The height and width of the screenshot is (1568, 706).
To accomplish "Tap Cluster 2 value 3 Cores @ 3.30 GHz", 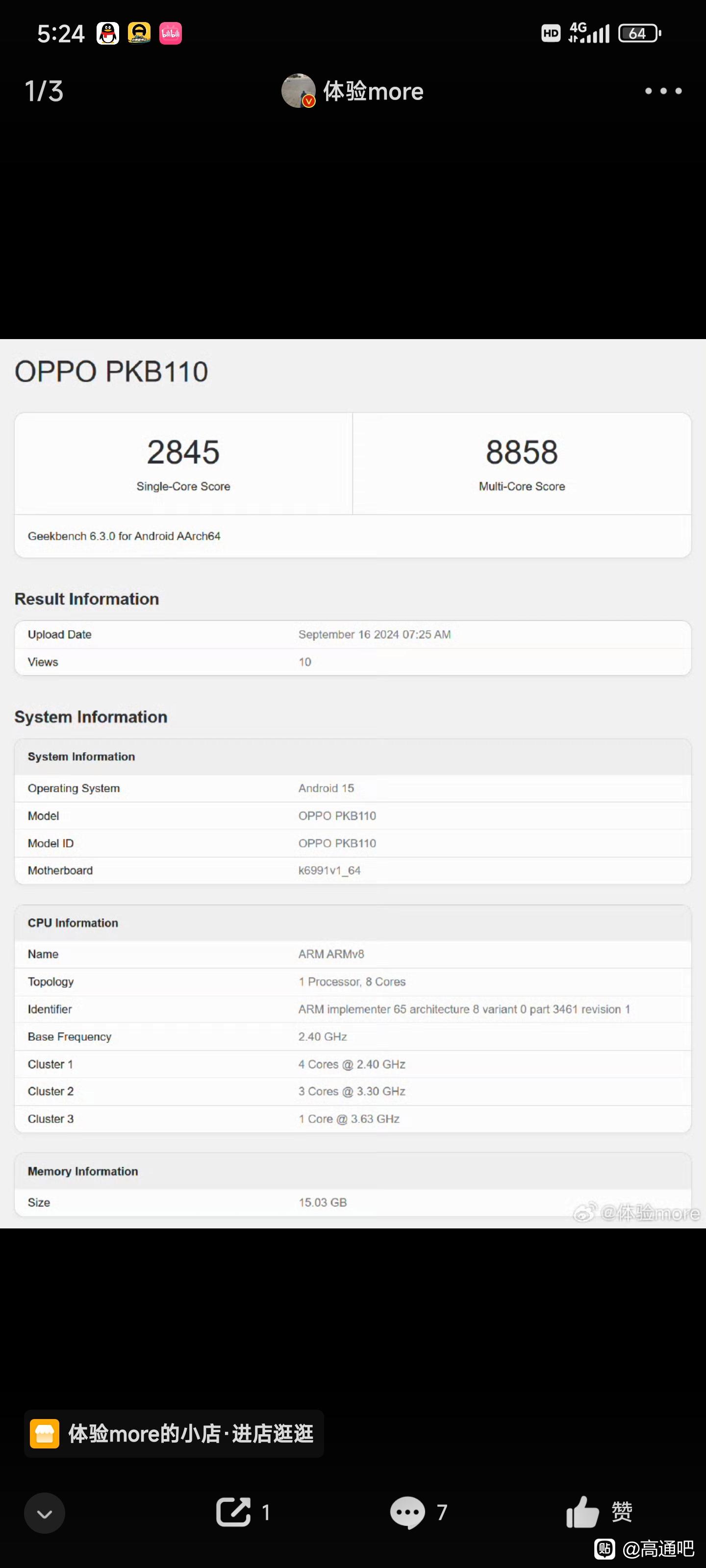I will 352,1091.
